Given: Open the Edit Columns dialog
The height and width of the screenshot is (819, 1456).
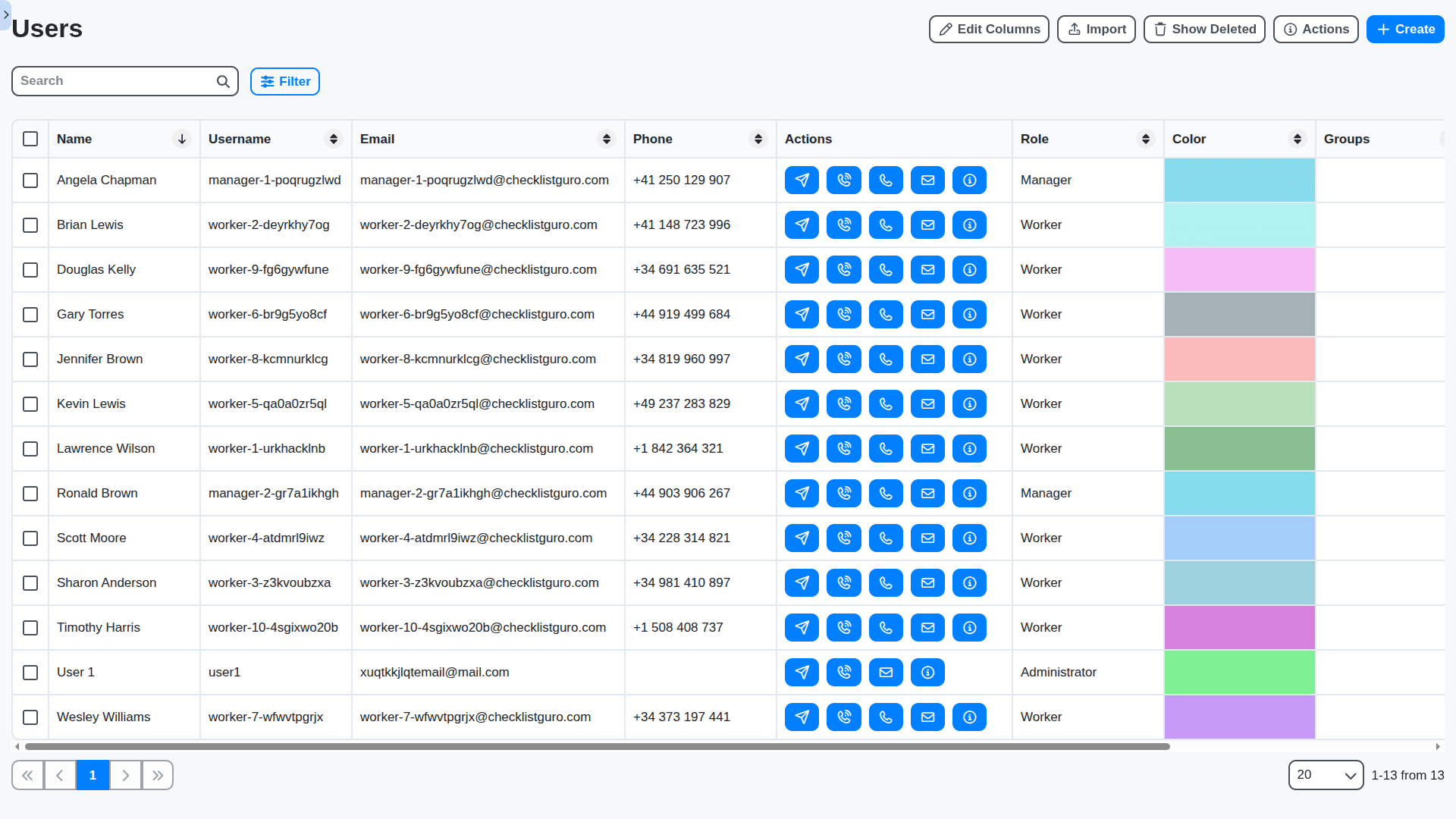Looking at the screenshot, I should coord(989,29).
